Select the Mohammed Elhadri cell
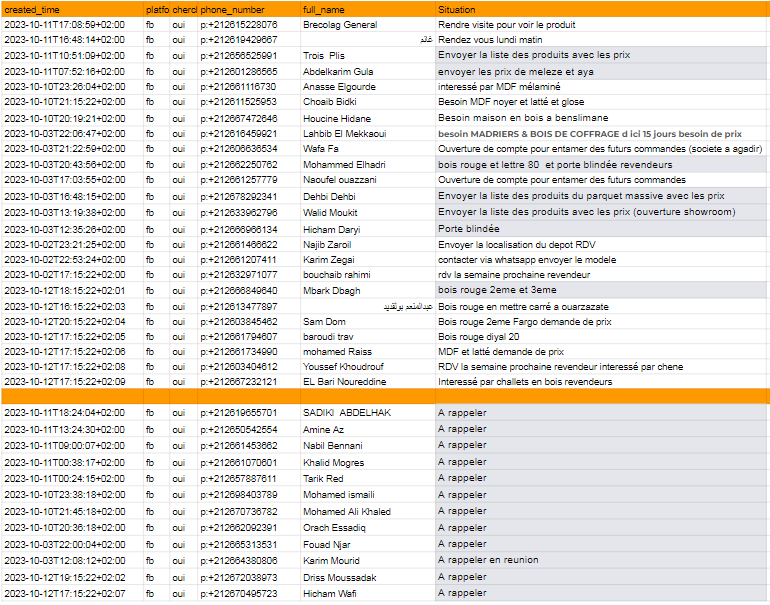770x605 pixels. click(x=368, y=165)
